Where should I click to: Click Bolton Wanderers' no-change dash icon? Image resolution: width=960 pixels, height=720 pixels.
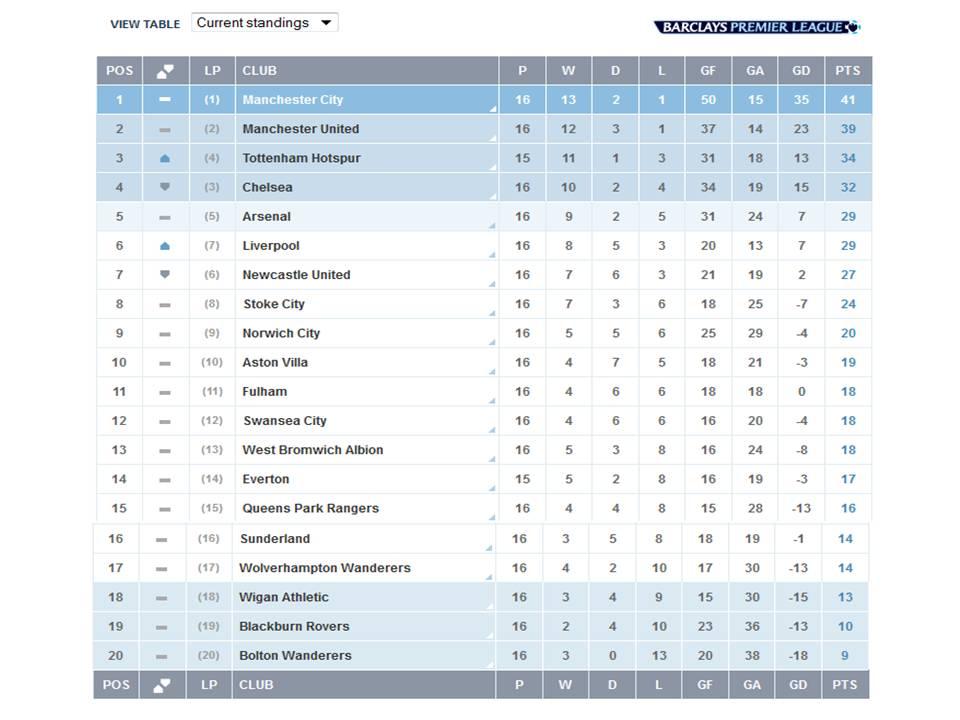[x=162, y=656]
